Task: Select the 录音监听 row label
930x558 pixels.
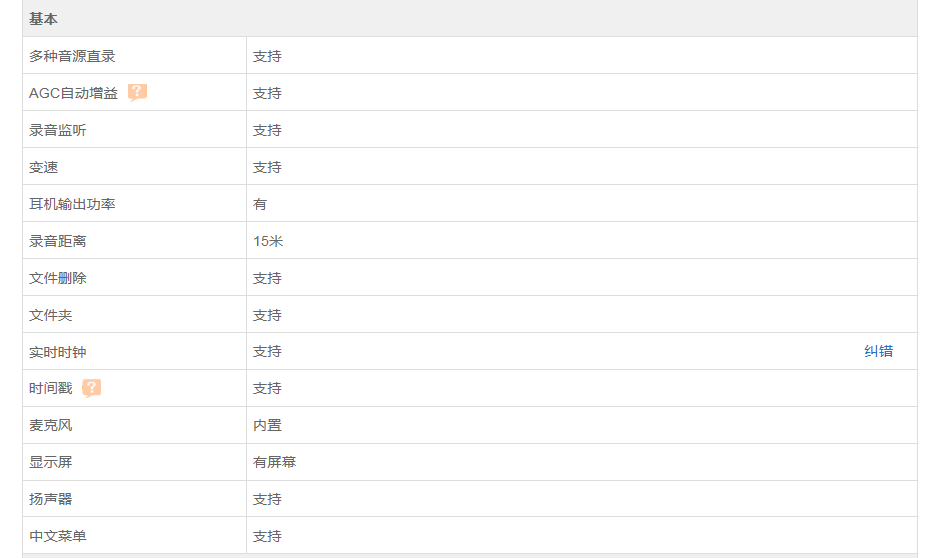Action: (58, 130)
